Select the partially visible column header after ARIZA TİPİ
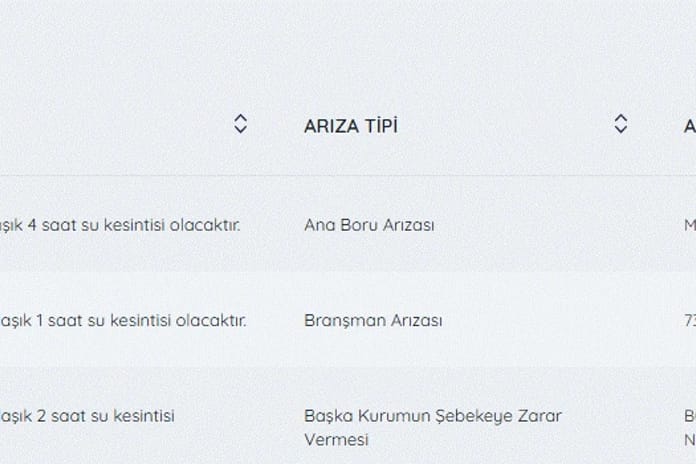 coord(690,127)
